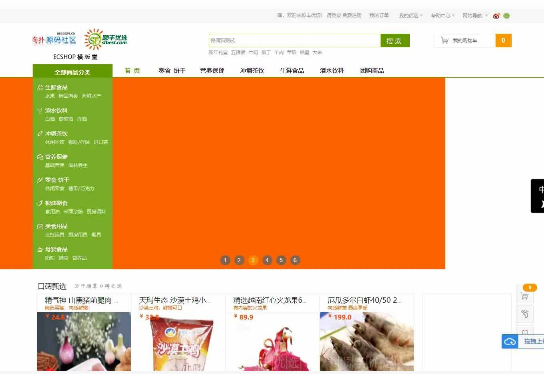Open the fresh food category icon in green sidebar
Image resolution: width=544 pixels, height=374 pixels.
40,87
